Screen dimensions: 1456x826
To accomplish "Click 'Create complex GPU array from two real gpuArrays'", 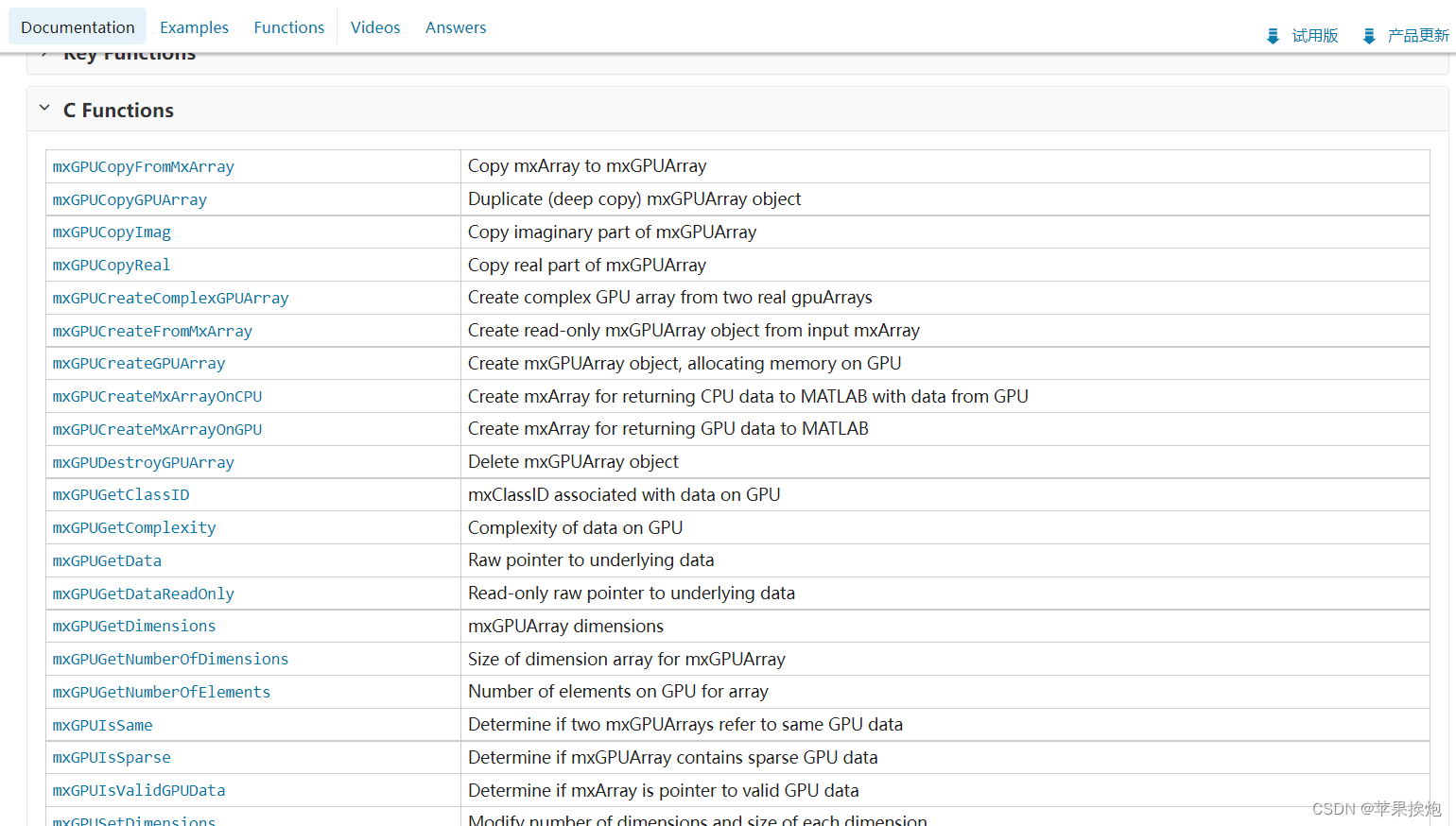I will pos(670,298).
